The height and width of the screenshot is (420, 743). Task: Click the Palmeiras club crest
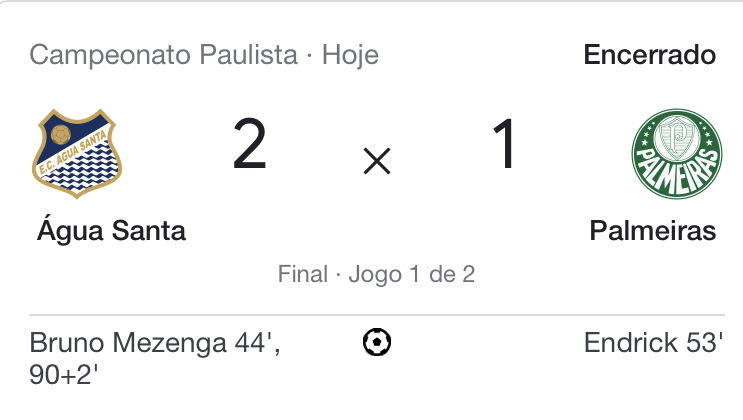[677, 154]
